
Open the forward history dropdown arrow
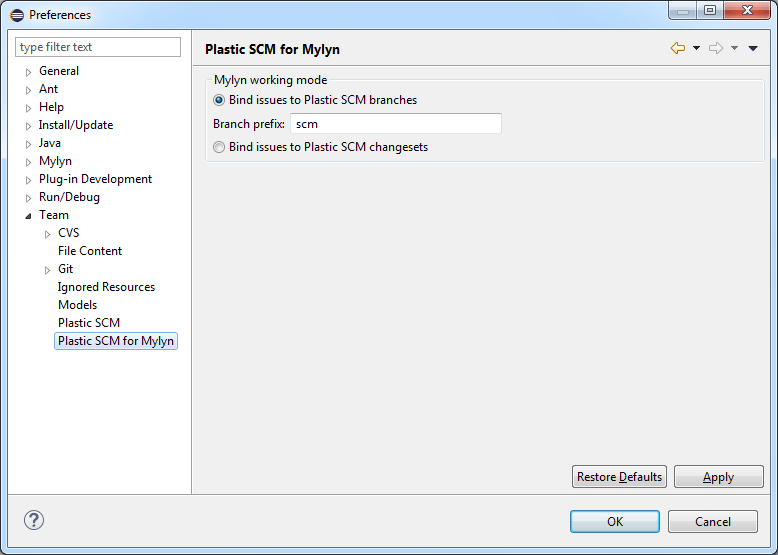[x=734, y=48]
